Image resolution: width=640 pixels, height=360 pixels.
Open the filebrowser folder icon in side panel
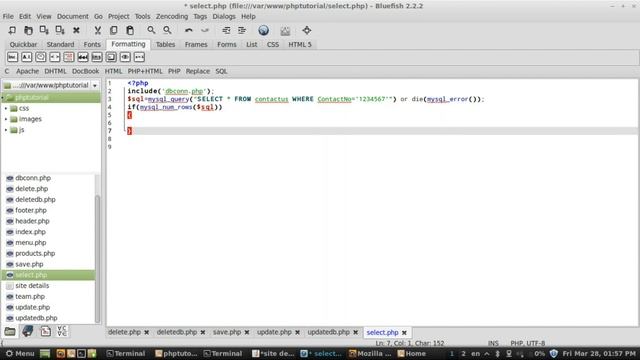point(10,331)
